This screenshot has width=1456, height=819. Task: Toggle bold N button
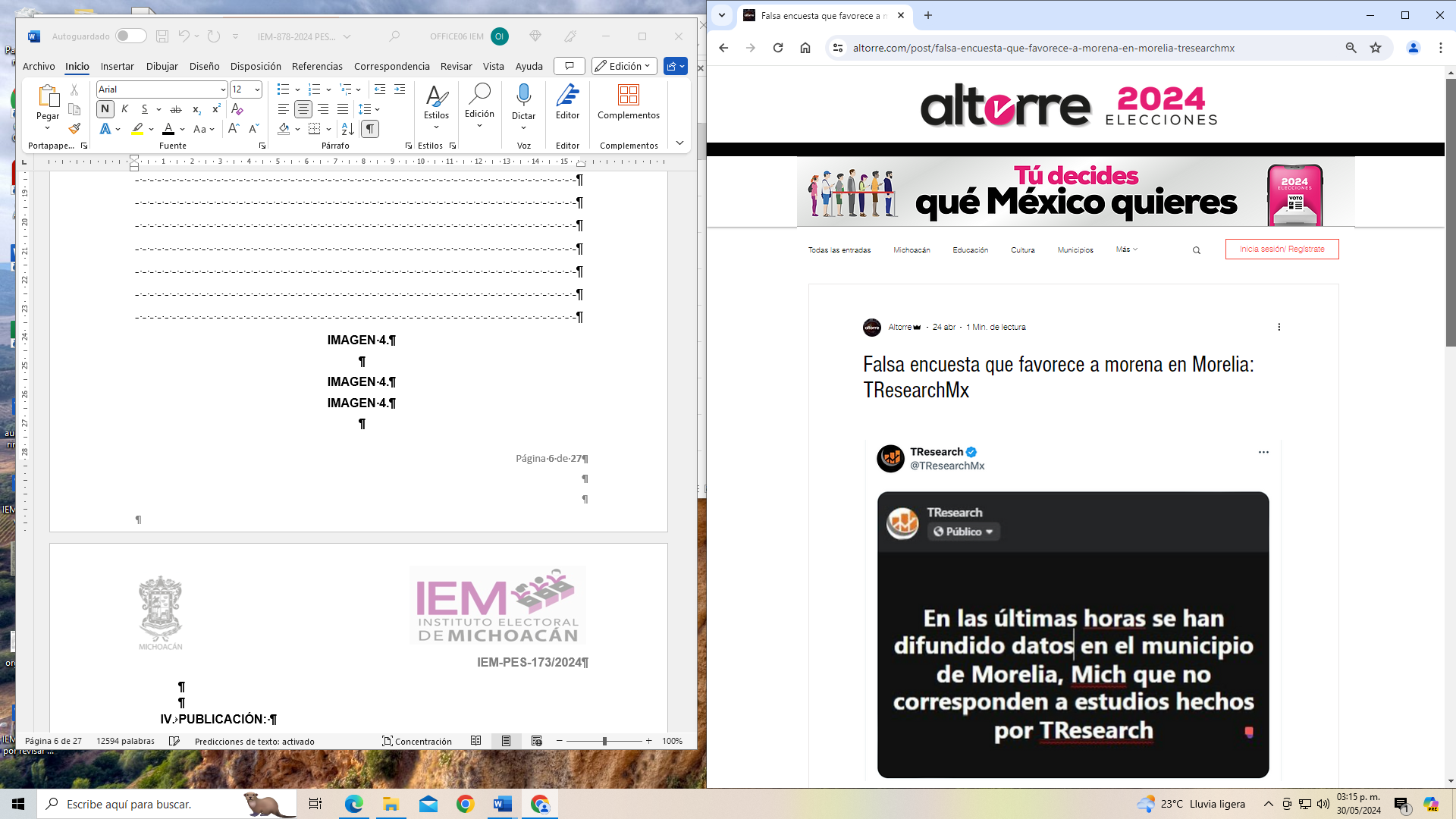(105, 109)
